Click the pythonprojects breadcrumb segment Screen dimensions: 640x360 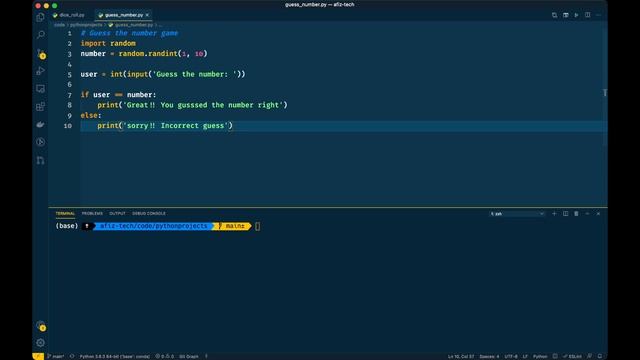pyautogui.click(x=86, y=25)
